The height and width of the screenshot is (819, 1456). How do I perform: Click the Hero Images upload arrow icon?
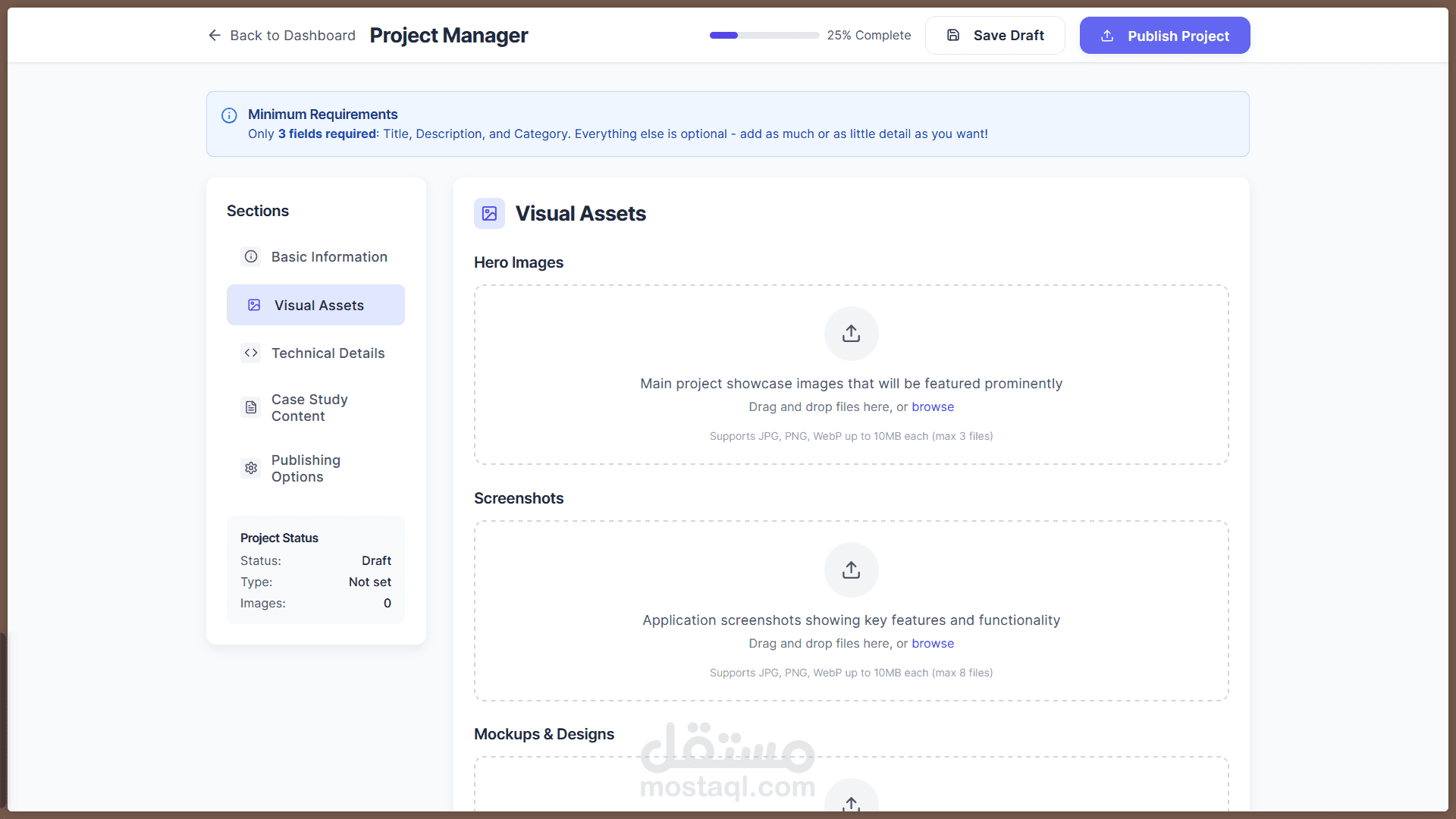pos(851,334)
